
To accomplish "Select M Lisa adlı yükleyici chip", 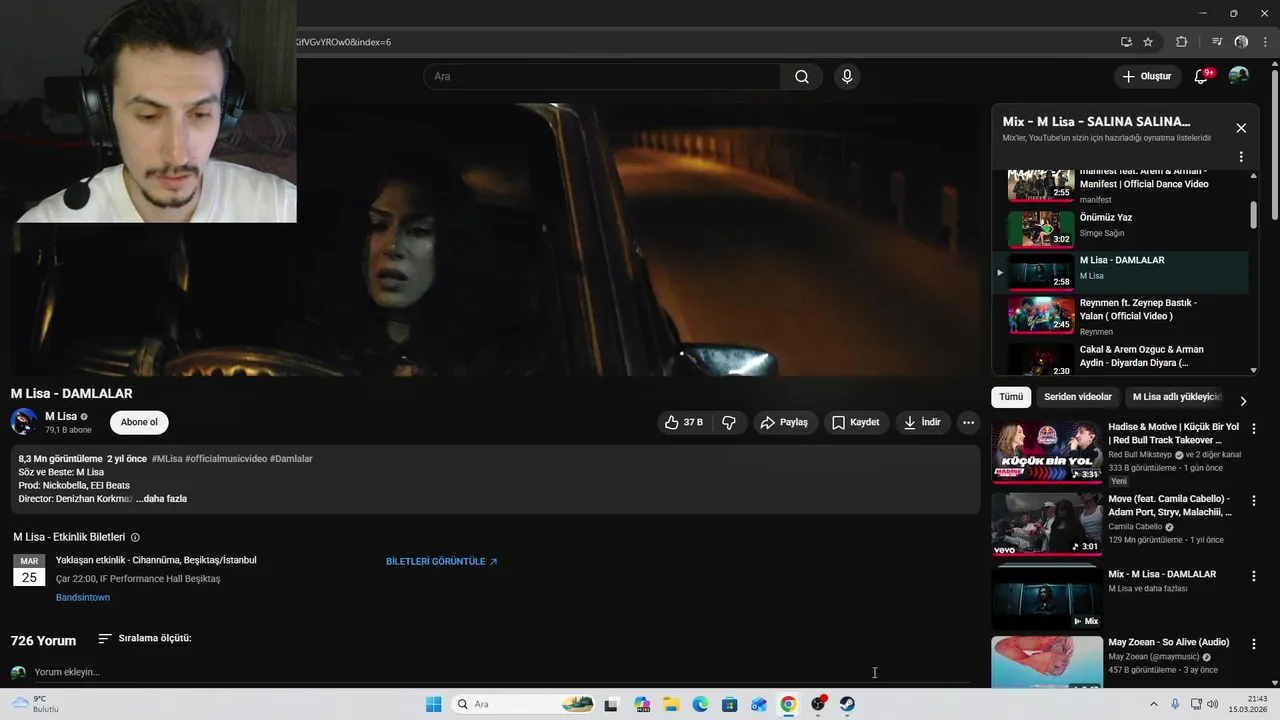I will coord(1177,397).
